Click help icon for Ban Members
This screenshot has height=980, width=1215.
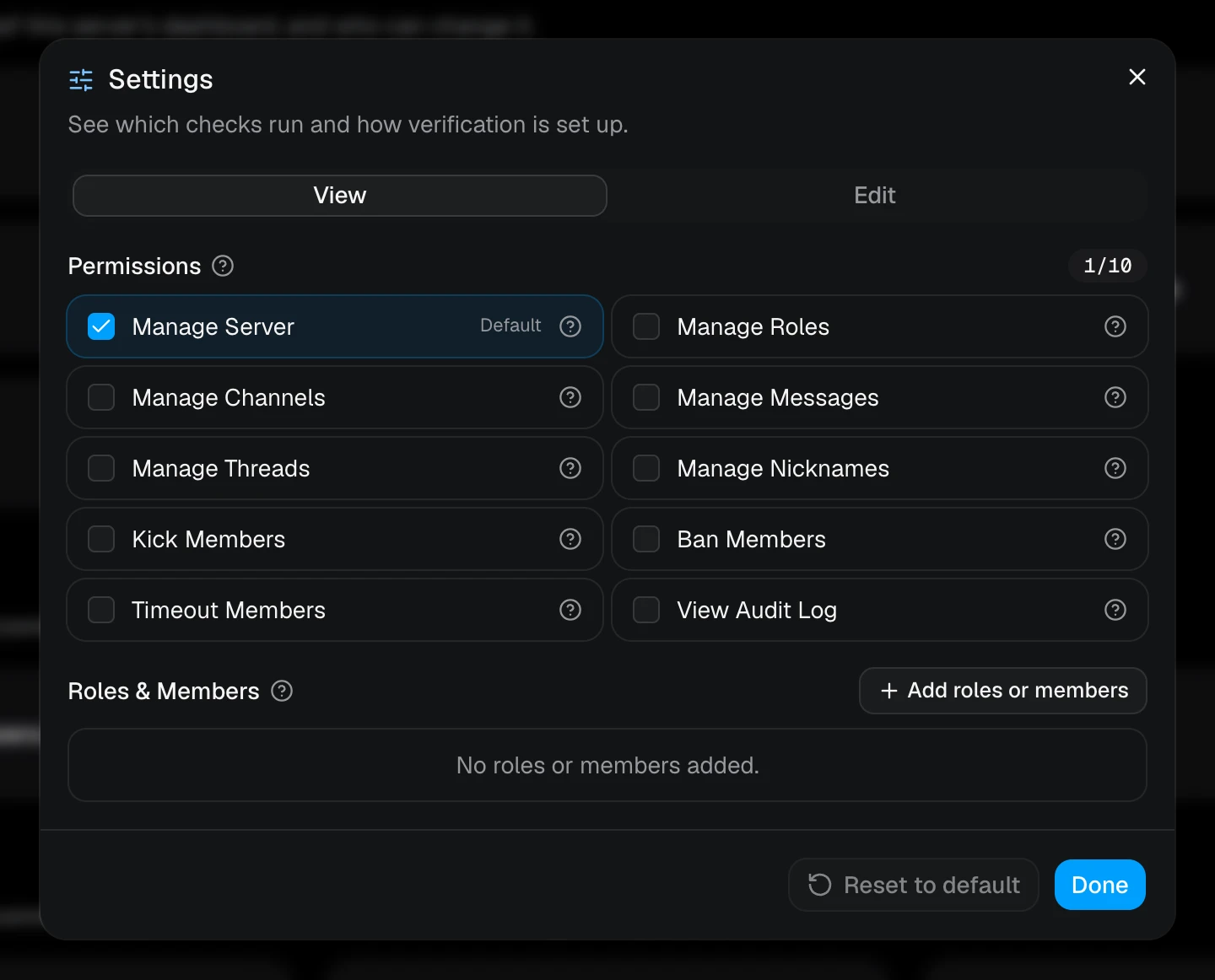pyautogui.click(x=1115, y=539)
